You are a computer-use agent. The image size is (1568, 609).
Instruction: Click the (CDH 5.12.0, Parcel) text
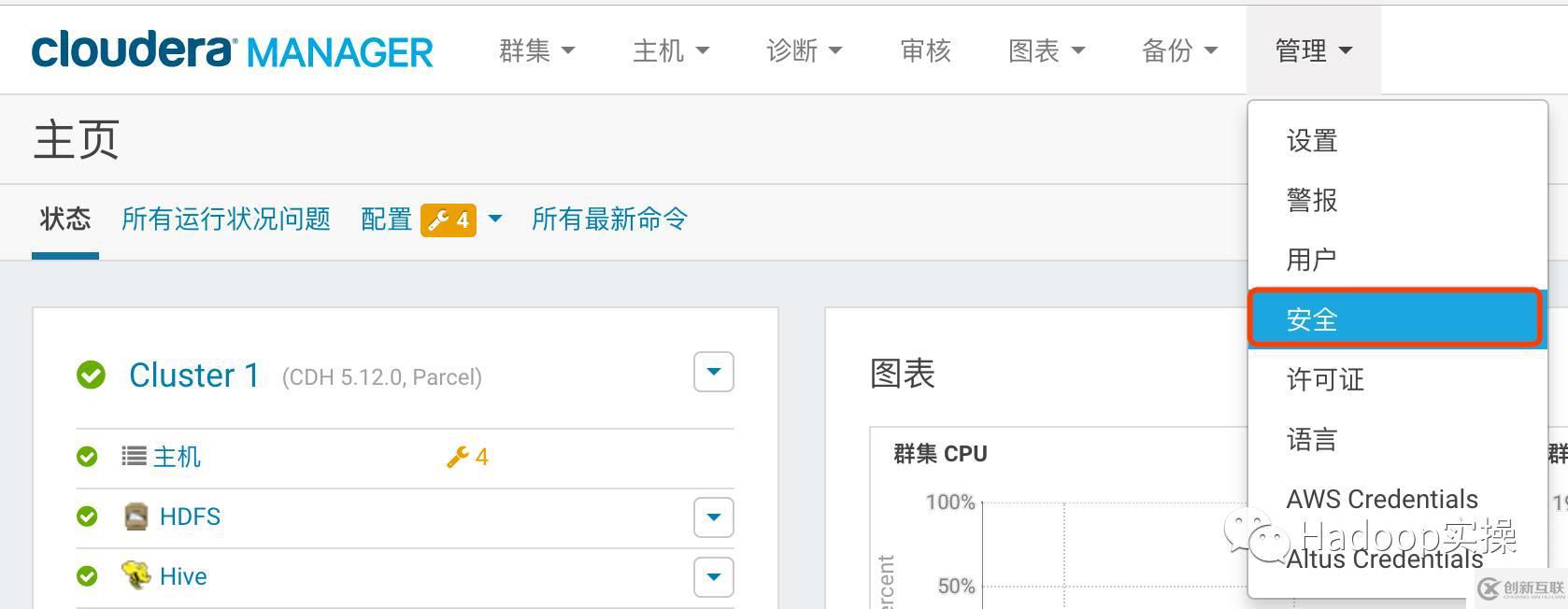click(382, 377)
